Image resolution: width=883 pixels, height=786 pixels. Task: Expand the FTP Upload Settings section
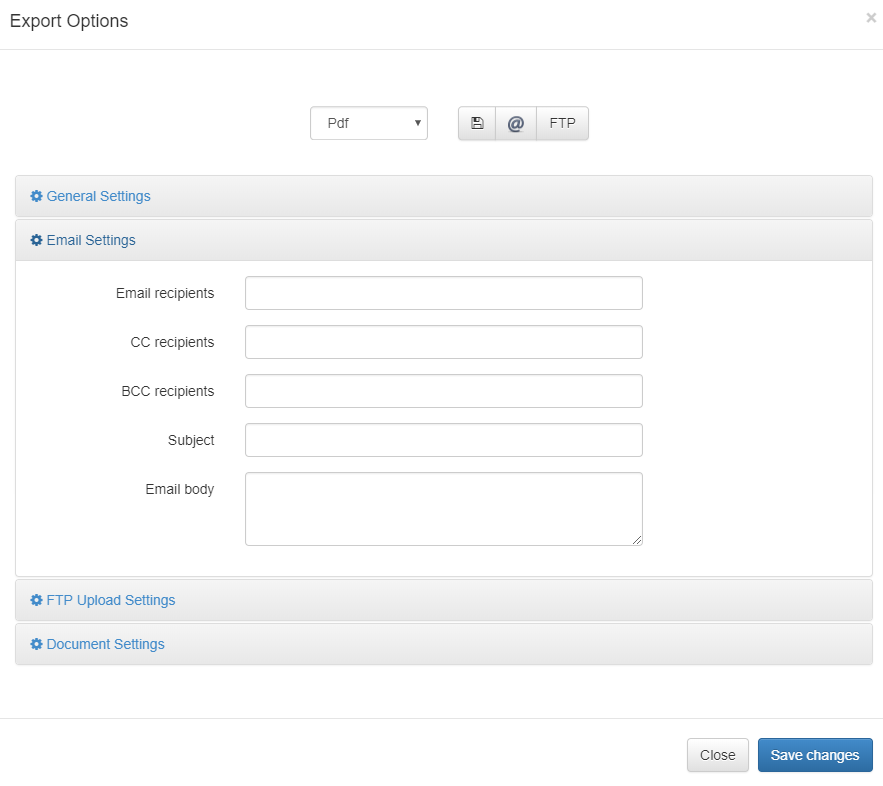pos(110,600)
